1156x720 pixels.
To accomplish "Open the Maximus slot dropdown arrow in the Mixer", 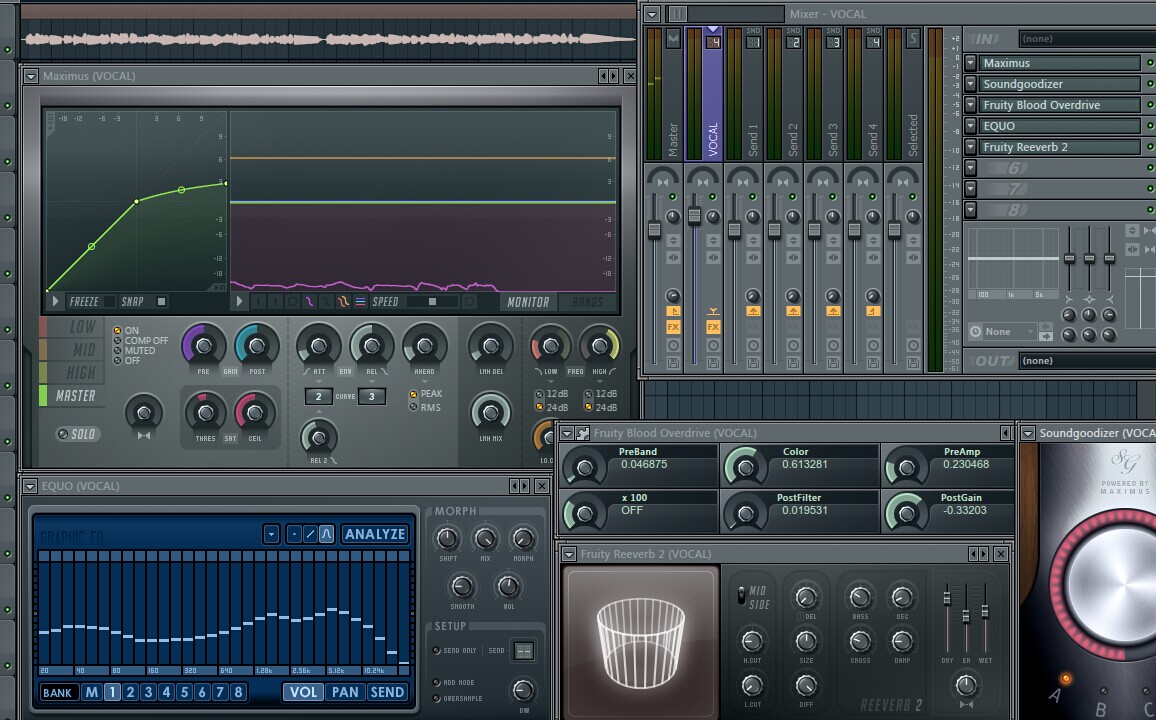I will tap(971, 63).
